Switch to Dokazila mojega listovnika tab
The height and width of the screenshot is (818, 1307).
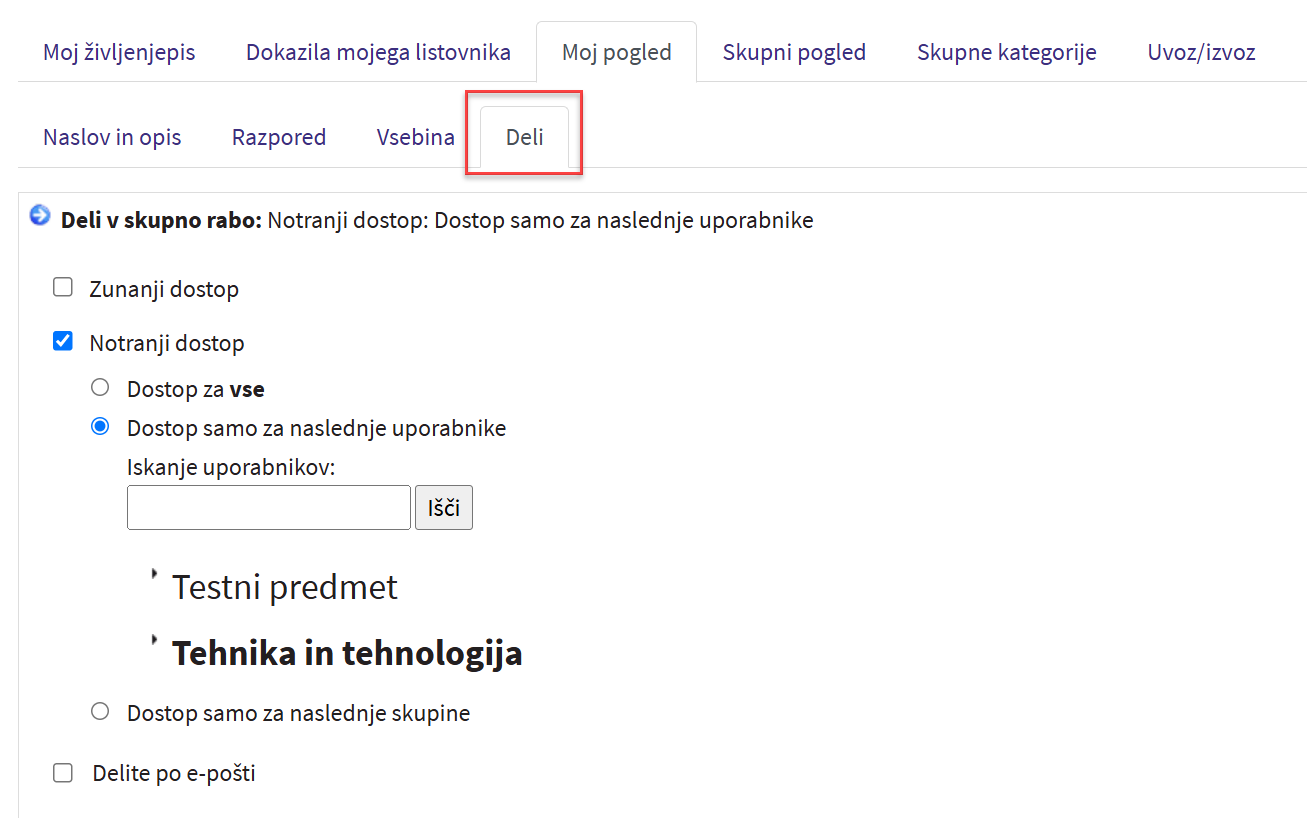coord(378,52)
